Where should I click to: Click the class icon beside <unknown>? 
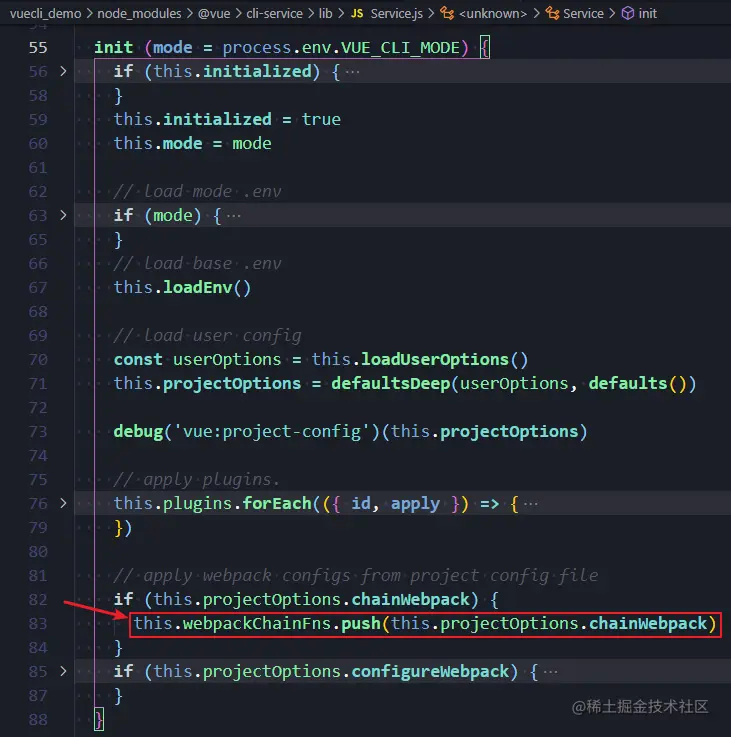click(447, 14)
